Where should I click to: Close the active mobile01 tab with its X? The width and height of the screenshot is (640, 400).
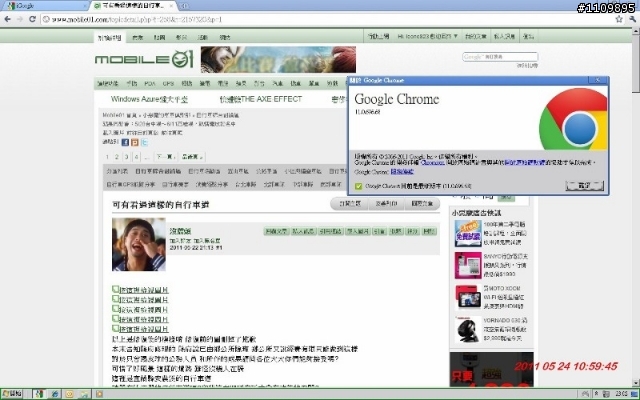pos(171,6)
